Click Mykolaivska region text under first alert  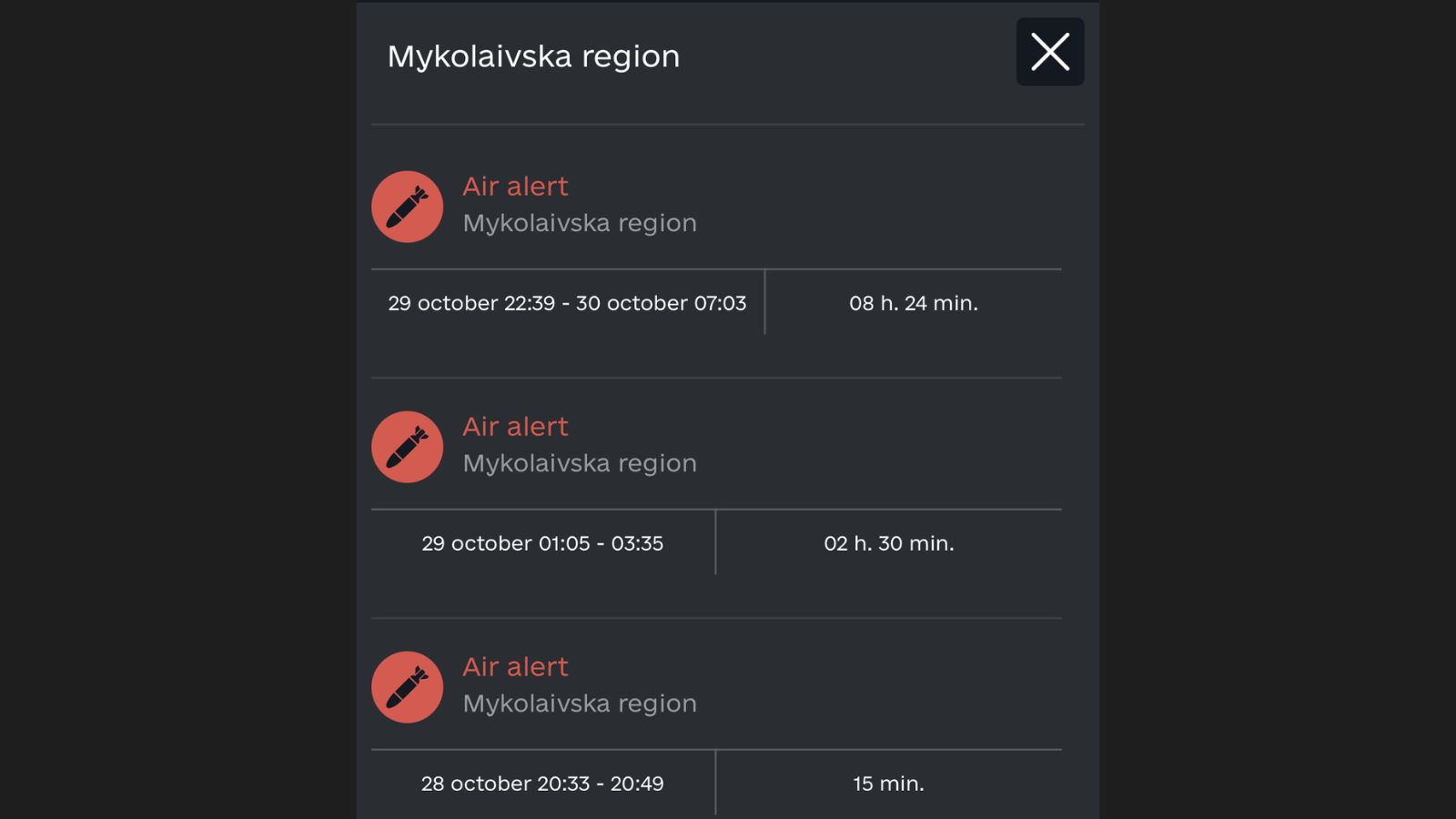[580, 223]
